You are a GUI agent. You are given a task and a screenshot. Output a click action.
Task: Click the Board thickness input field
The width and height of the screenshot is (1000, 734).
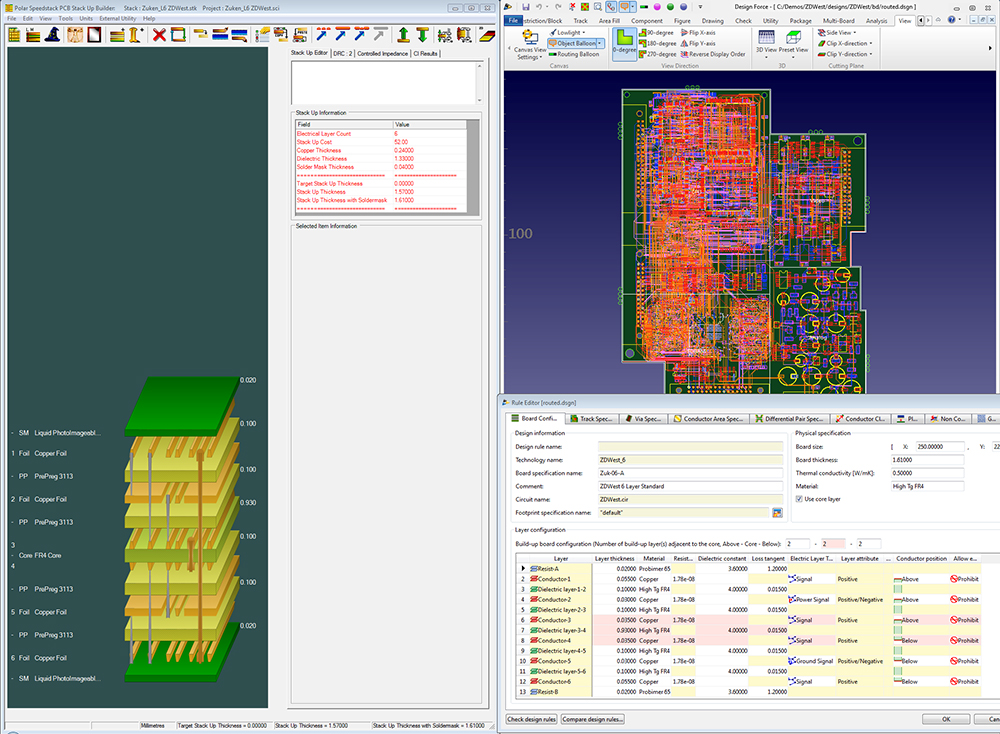[x=928, y=460]
